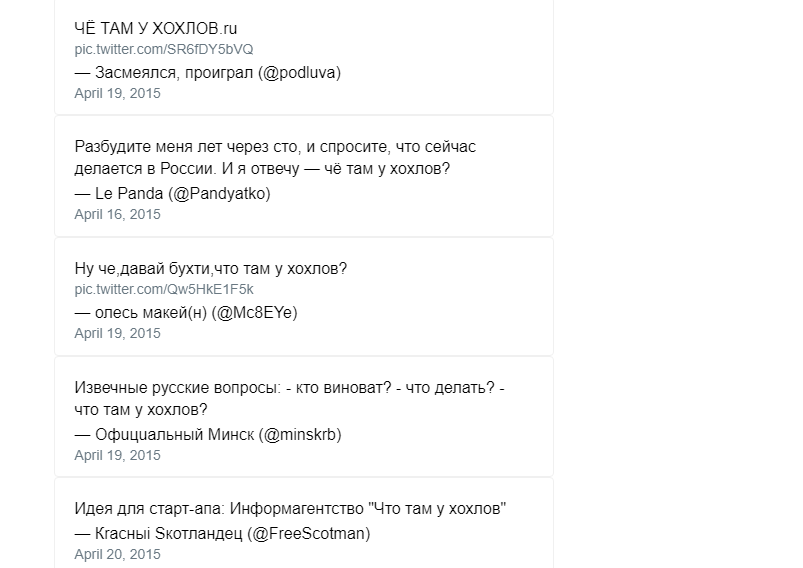Click the April 19, 2015 date under @podluva
This screenshot has height=568, width=803.
(x=117, y=93)
